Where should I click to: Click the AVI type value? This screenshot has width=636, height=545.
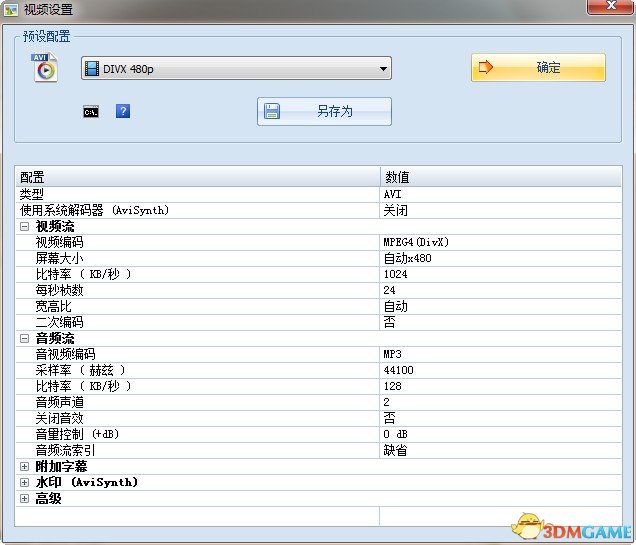click(392, 194)
